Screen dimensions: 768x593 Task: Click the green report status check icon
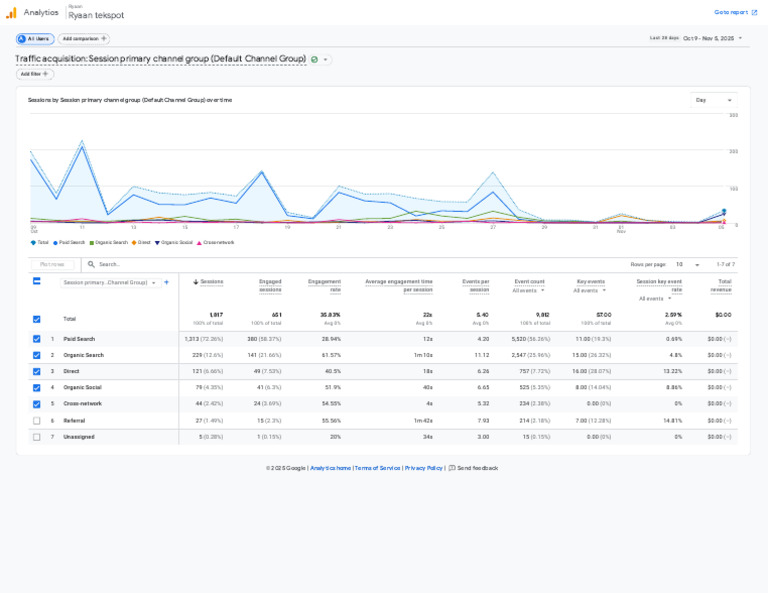click(314, 60)
